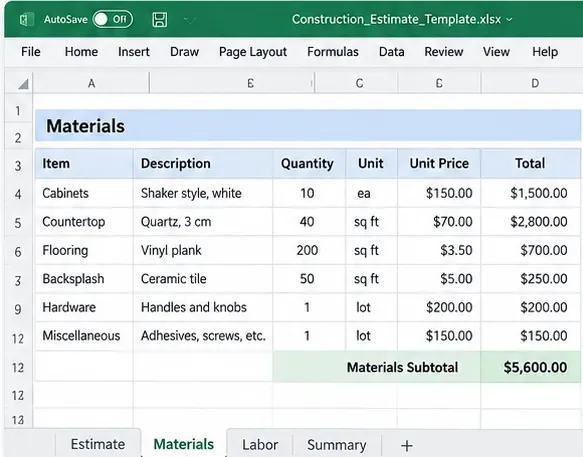Select row header 6
Screen dimensions: 583x457
(x=18, y=252)
